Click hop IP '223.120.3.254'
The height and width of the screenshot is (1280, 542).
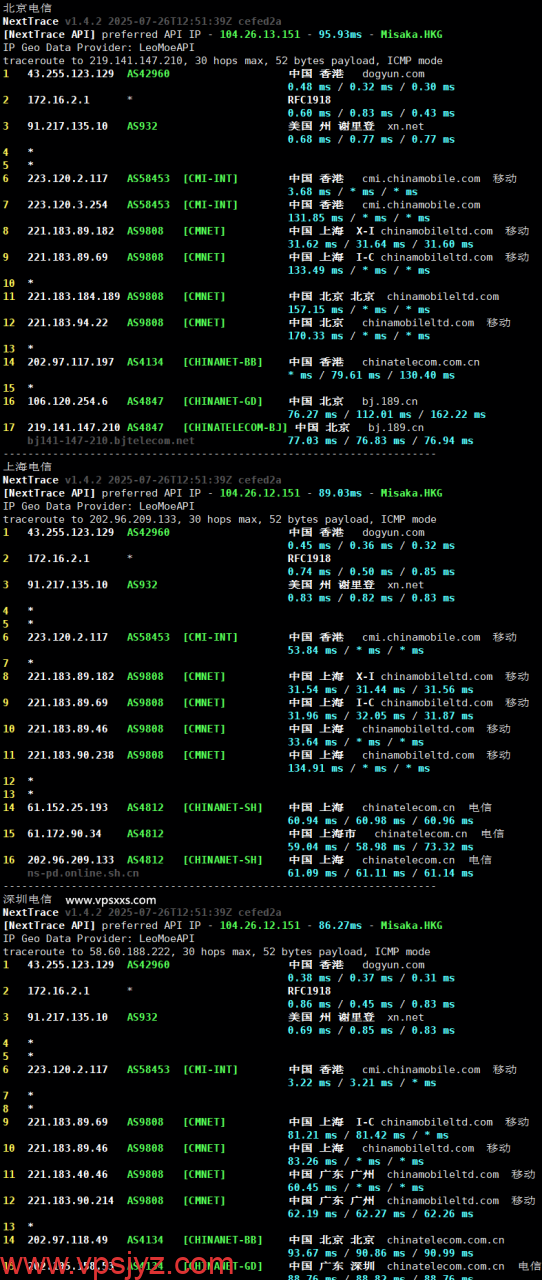(x=67, y=205)
